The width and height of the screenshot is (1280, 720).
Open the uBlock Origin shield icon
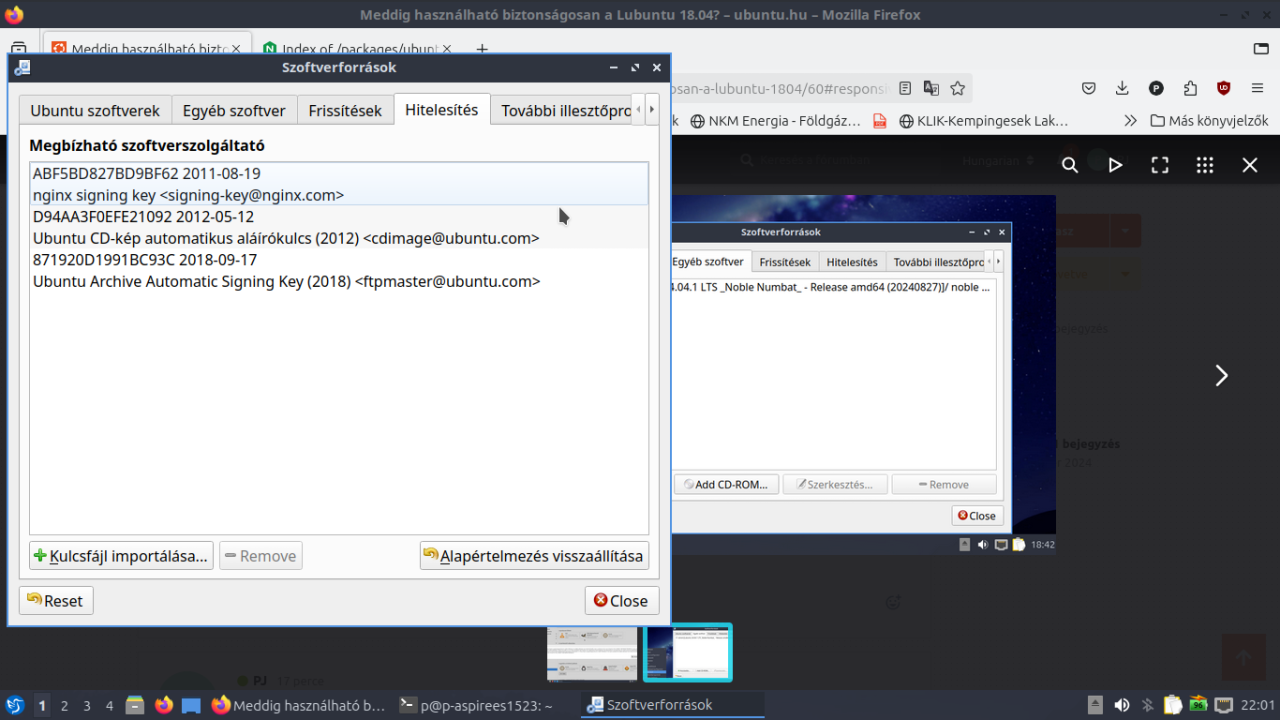click(1223, 88)
